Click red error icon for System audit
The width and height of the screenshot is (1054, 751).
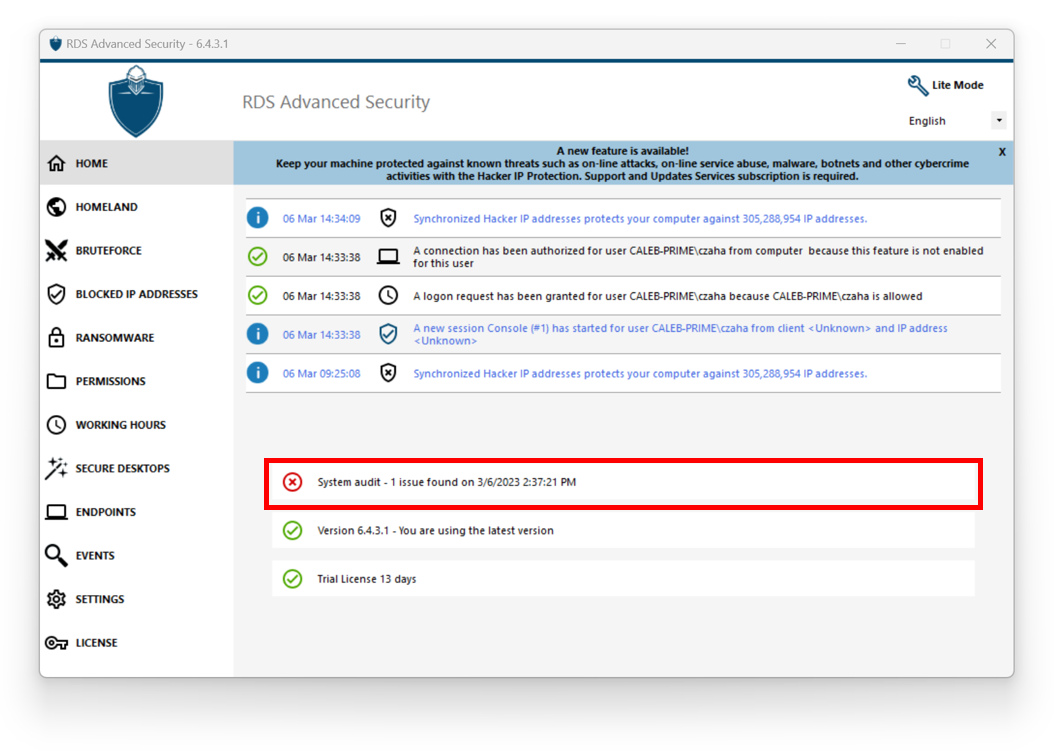point(292,482)
